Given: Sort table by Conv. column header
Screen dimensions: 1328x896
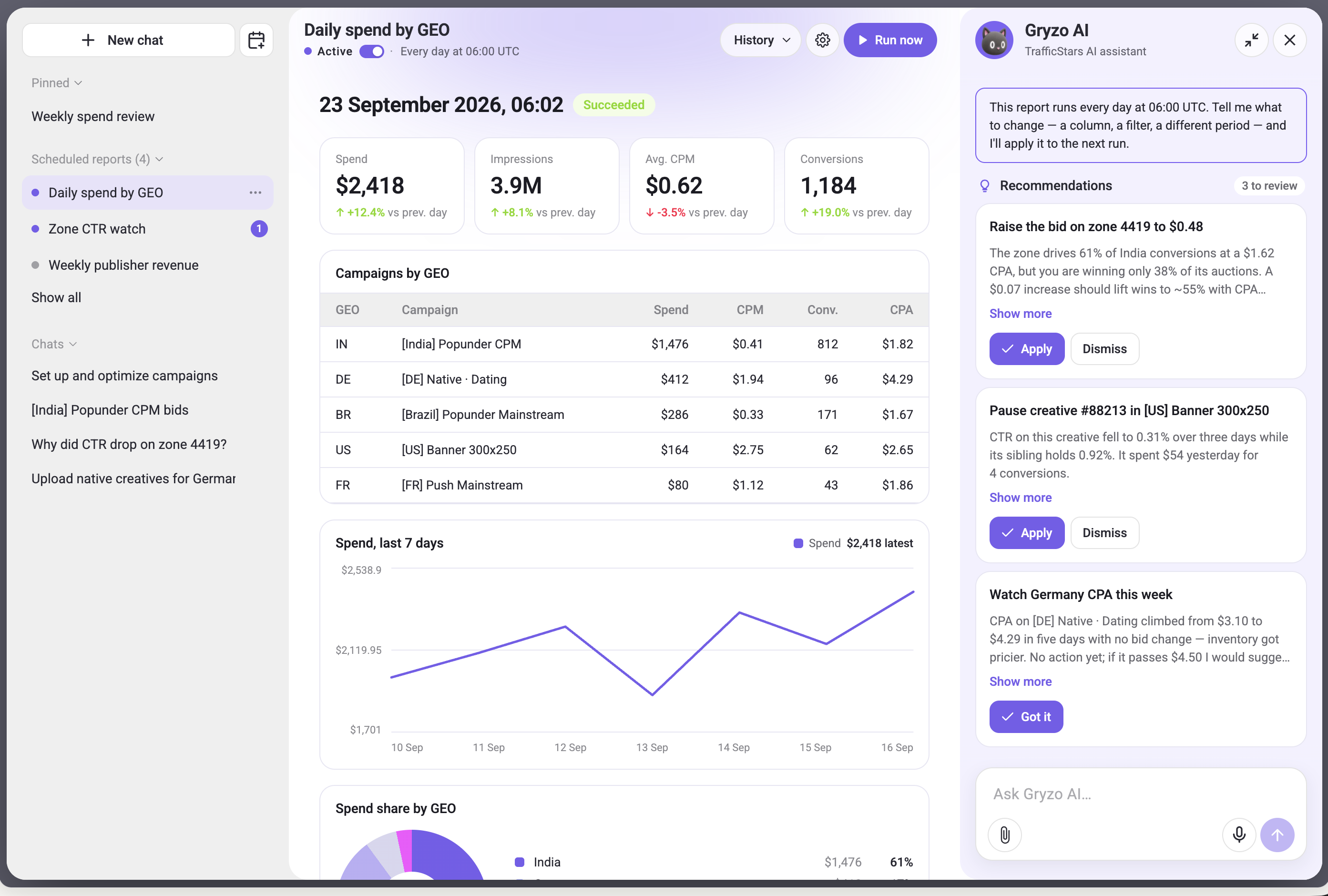Looking at the screenshot, I should (822, 310).
